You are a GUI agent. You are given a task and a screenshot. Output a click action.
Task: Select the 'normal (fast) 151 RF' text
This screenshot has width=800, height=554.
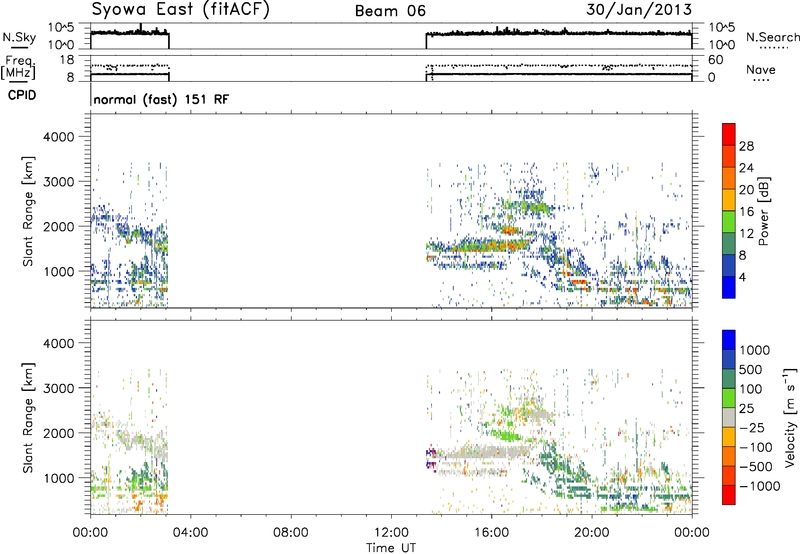161,99
